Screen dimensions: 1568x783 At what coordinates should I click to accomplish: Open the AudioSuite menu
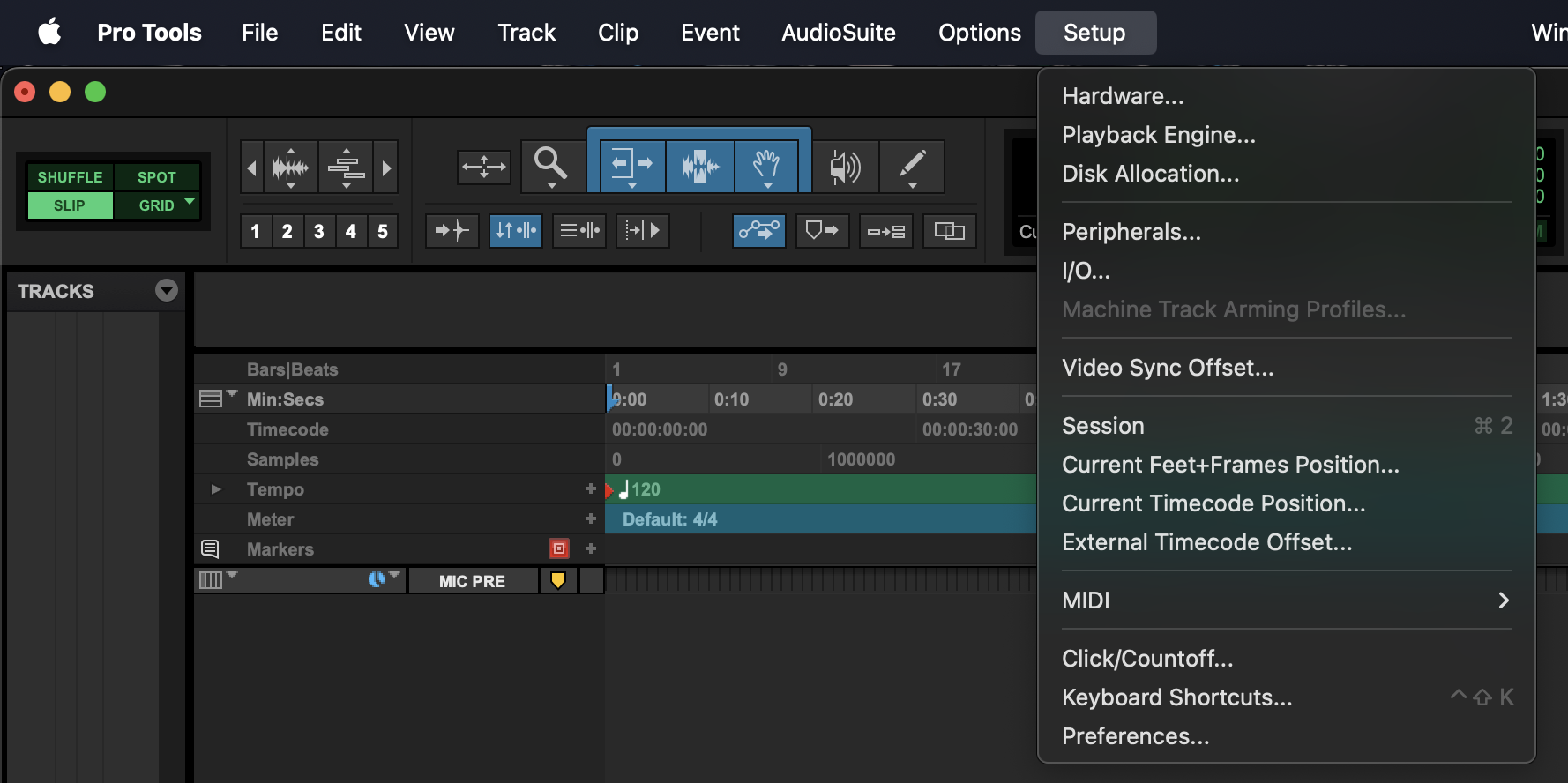839,33
